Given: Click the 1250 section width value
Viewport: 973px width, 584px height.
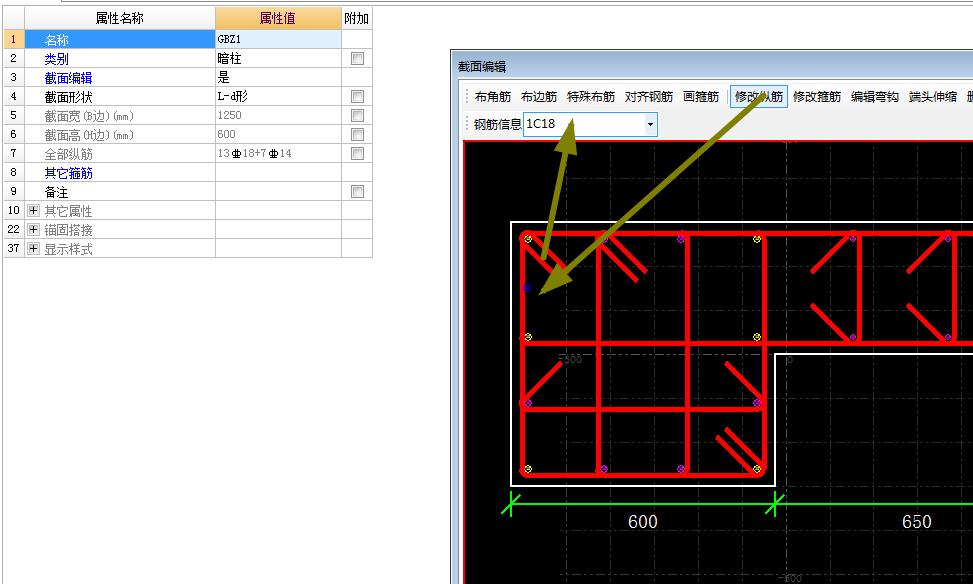Looking at the screenshot, I should coord(278,115).
